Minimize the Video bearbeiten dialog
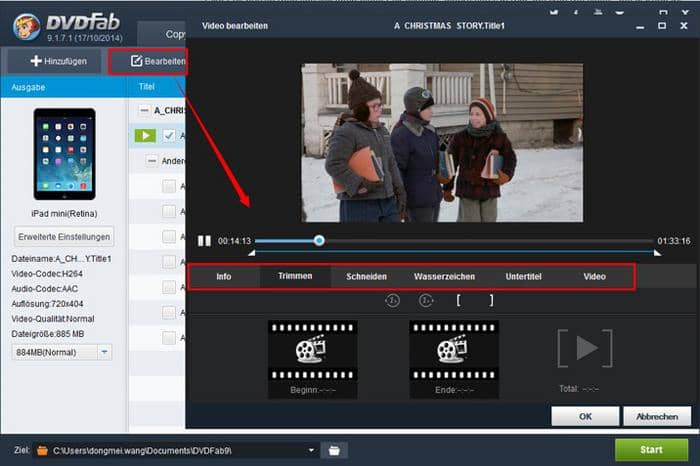This screenshot has width=700, height=466. pyautogui.click(x=640, y=27)
